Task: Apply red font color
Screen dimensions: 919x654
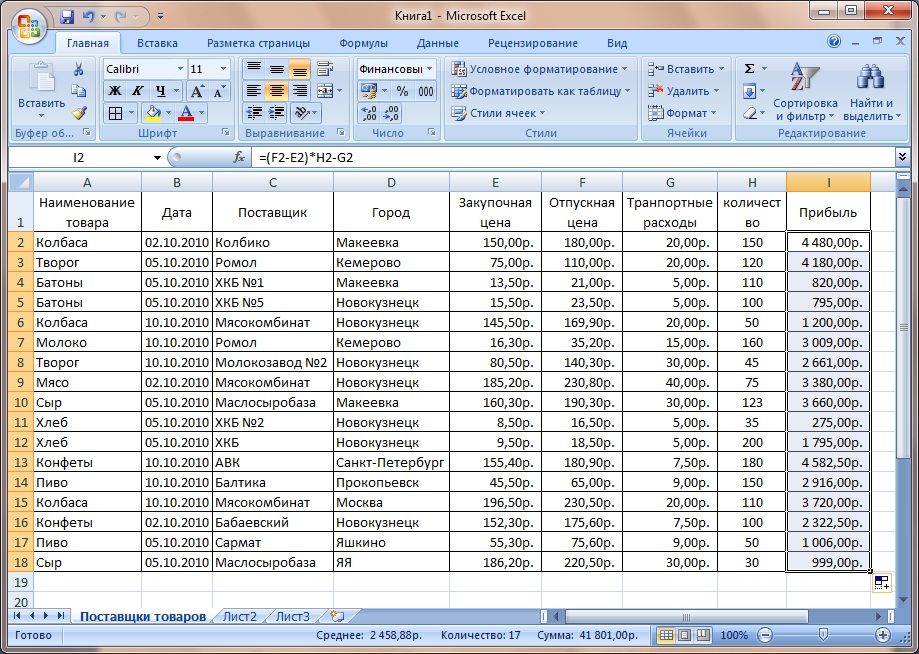Action: tap(186, 113)
